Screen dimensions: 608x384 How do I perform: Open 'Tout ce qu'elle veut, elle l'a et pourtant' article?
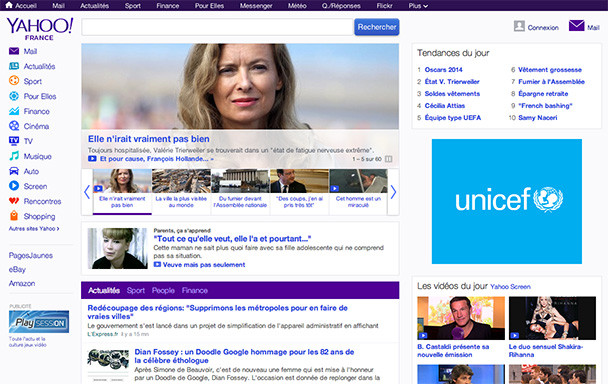[232, 239]
